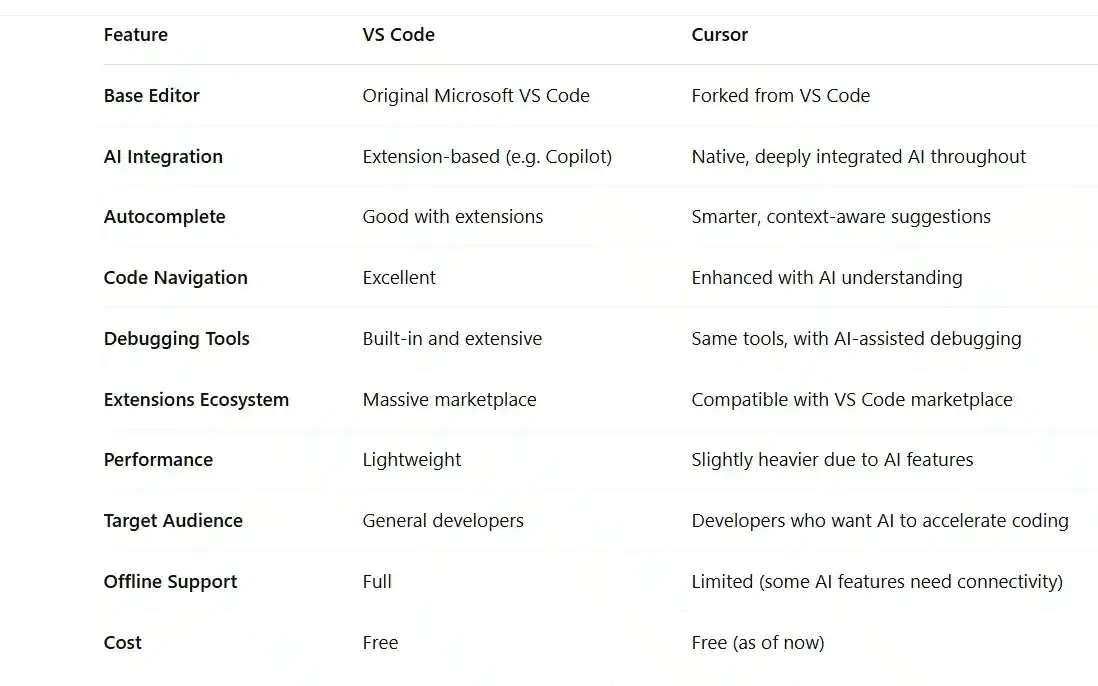Select the Performance row label
The image size is (1098, 686).
[x=158, y=460]
